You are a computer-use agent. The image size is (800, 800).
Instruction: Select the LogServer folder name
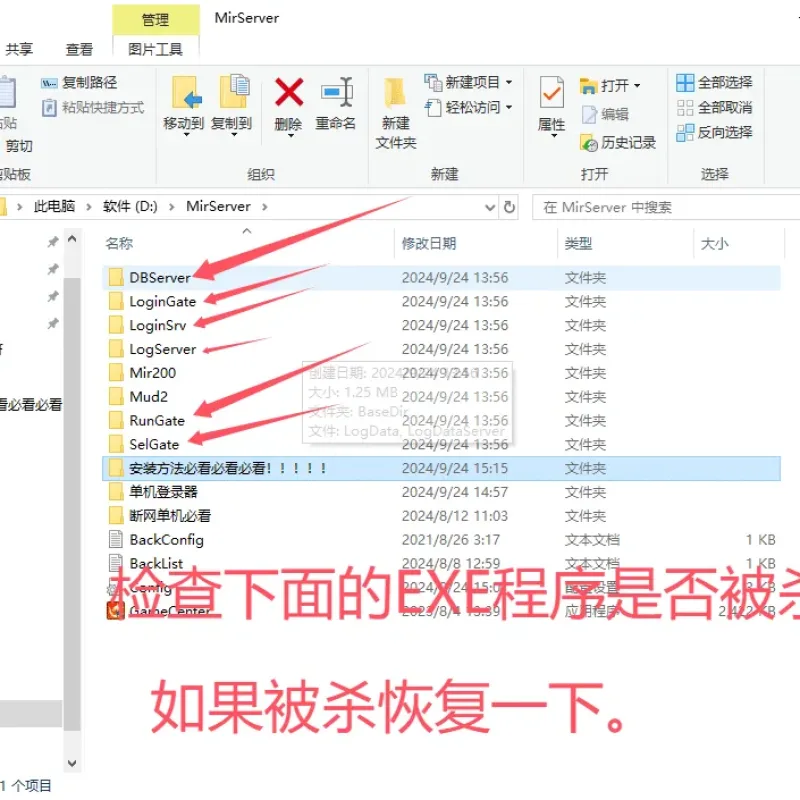pyautogui.click(x=163, y=349)
